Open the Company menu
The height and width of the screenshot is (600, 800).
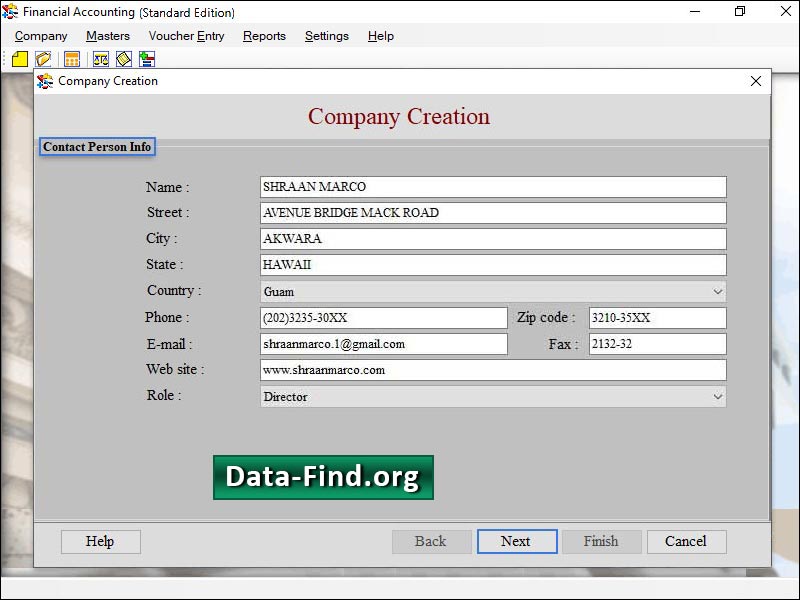click(40, 36)
